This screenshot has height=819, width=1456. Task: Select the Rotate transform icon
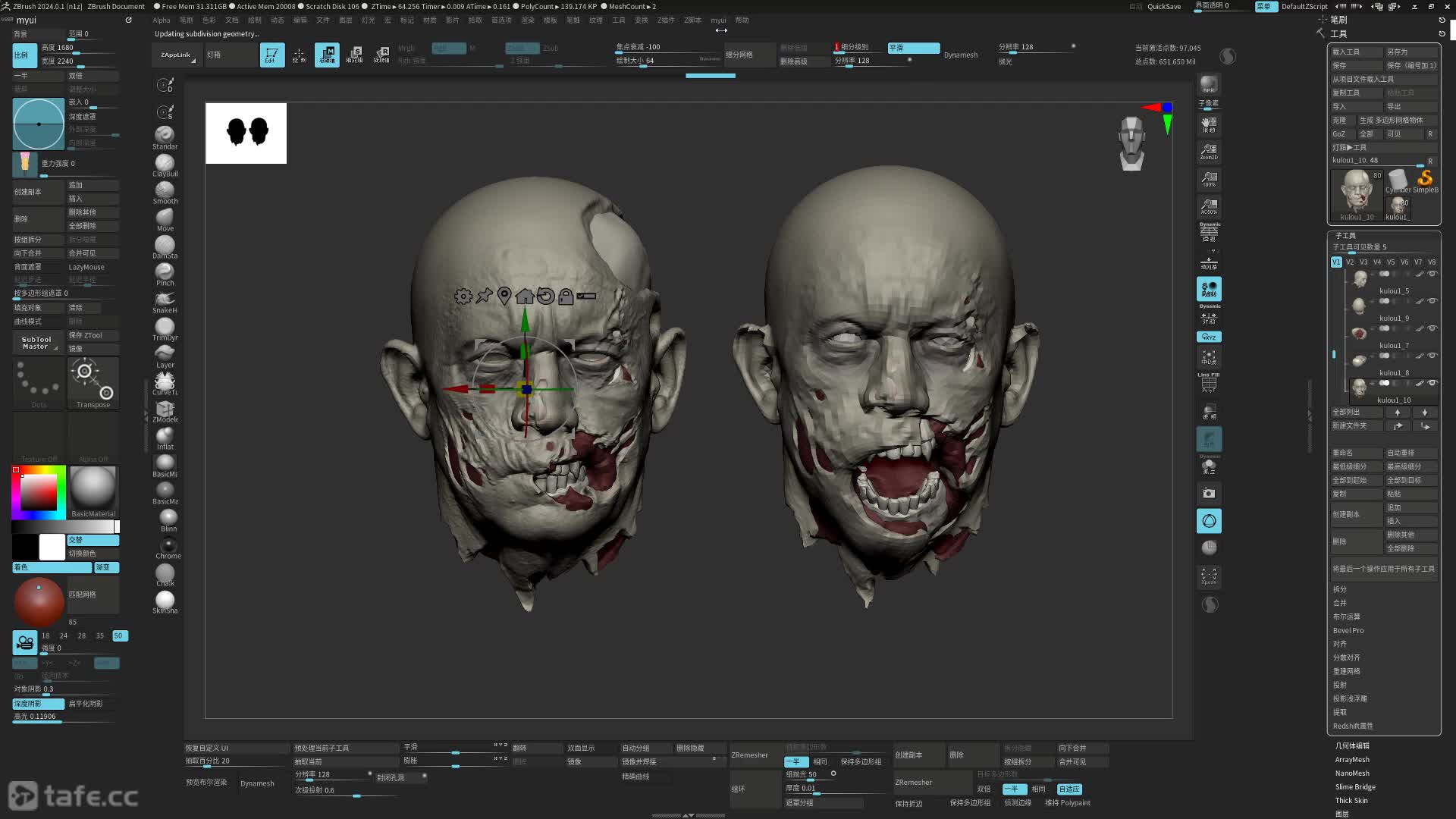point(381,55)
